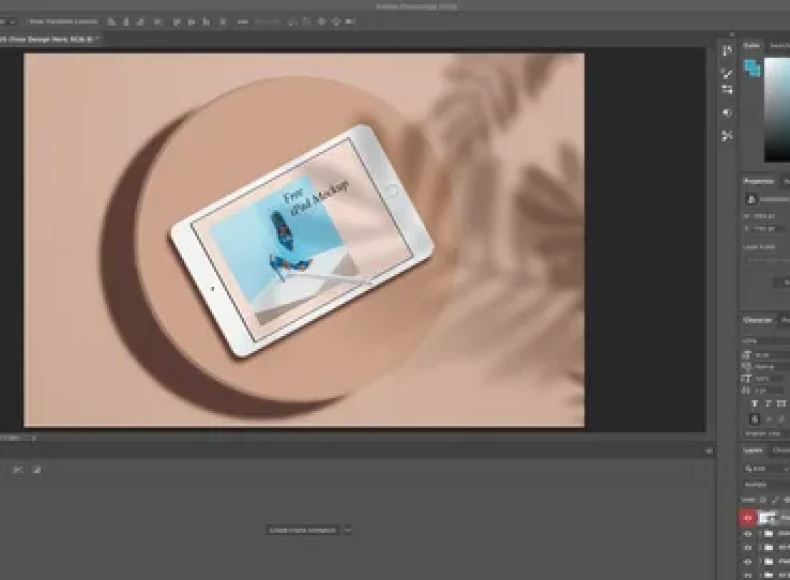Toggle the Show Transform Controls checkbox
The image size is (790, 580).
tap(23, 21)
